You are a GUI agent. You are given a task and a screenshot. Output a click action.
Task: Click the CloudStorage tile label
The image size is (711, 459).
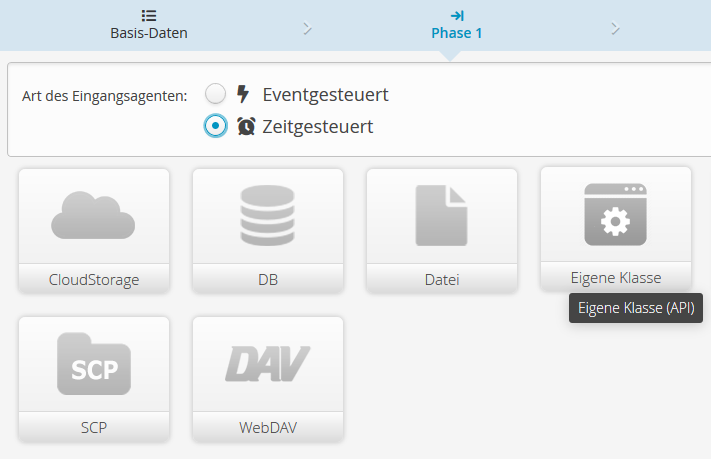pos(94,279)
